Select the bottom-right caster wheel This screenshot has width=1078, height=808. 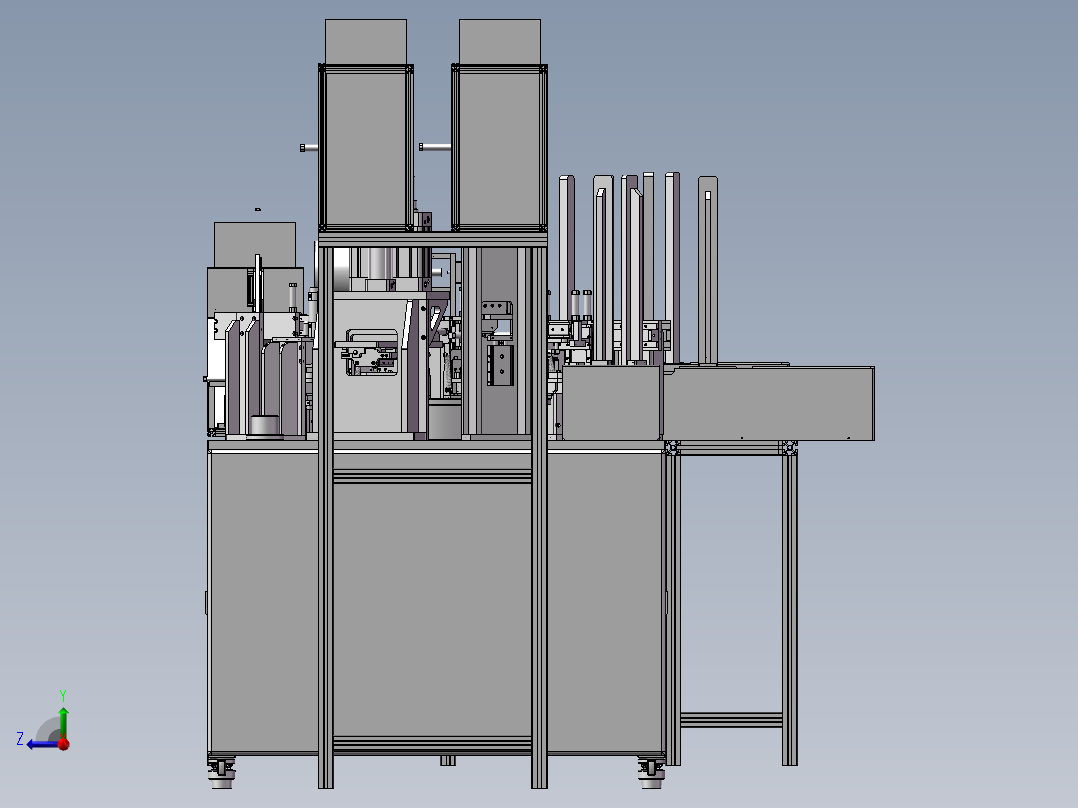pyautogui.click(x=652, y=770)
